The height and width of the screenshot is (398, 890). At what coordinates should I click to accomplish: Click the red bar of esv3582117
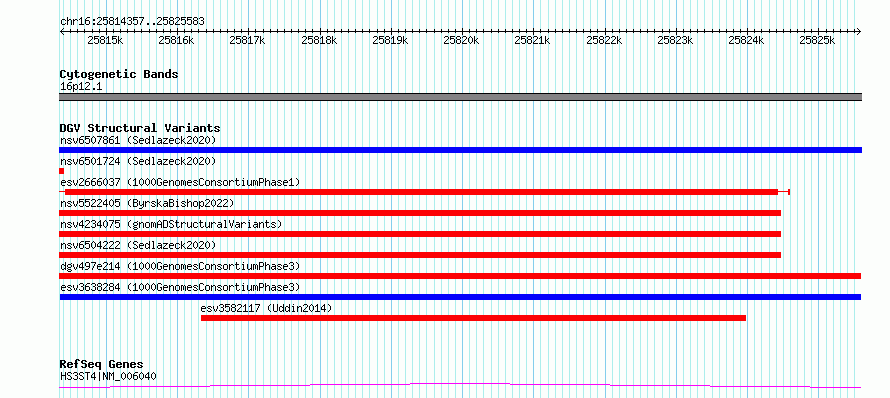[x=473, y=318]
